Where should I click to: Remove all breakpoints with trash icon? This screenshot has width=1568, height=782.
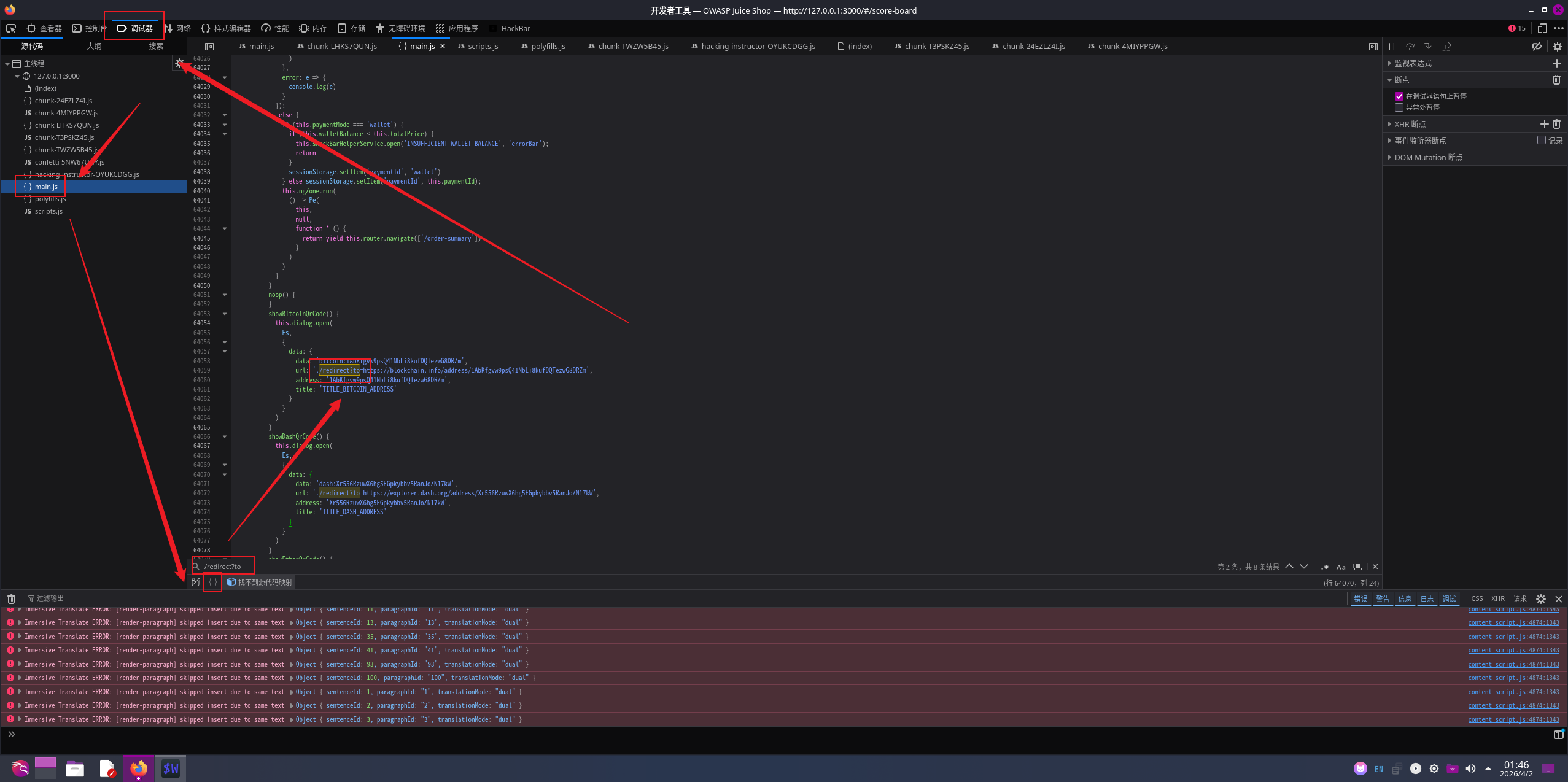pyautogui.click(x=1556, y=80)
